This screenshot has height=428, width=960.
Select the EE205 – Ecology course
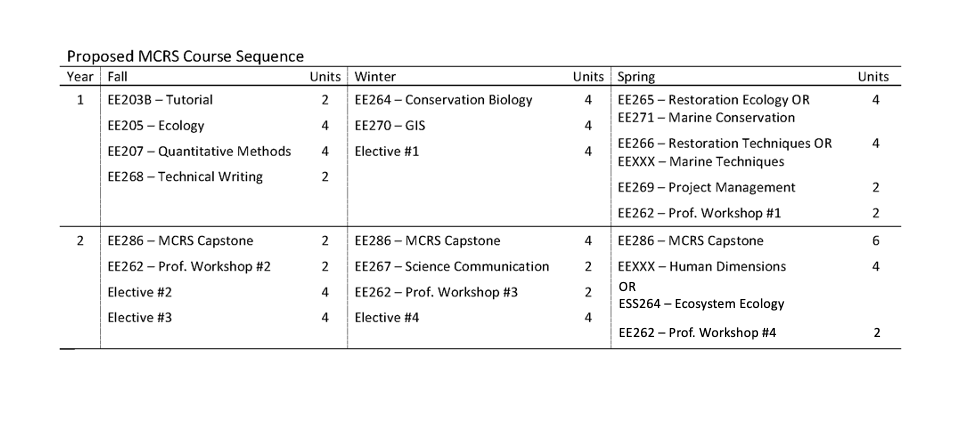coord(155,126)
